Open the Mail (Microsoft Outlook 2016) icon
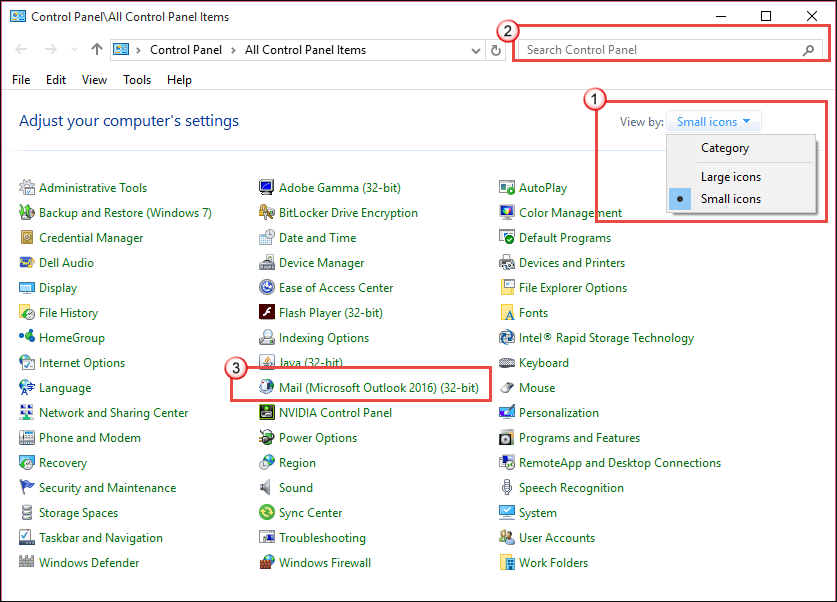This screenshot has height=602, width=837. (x=267, y=388)
